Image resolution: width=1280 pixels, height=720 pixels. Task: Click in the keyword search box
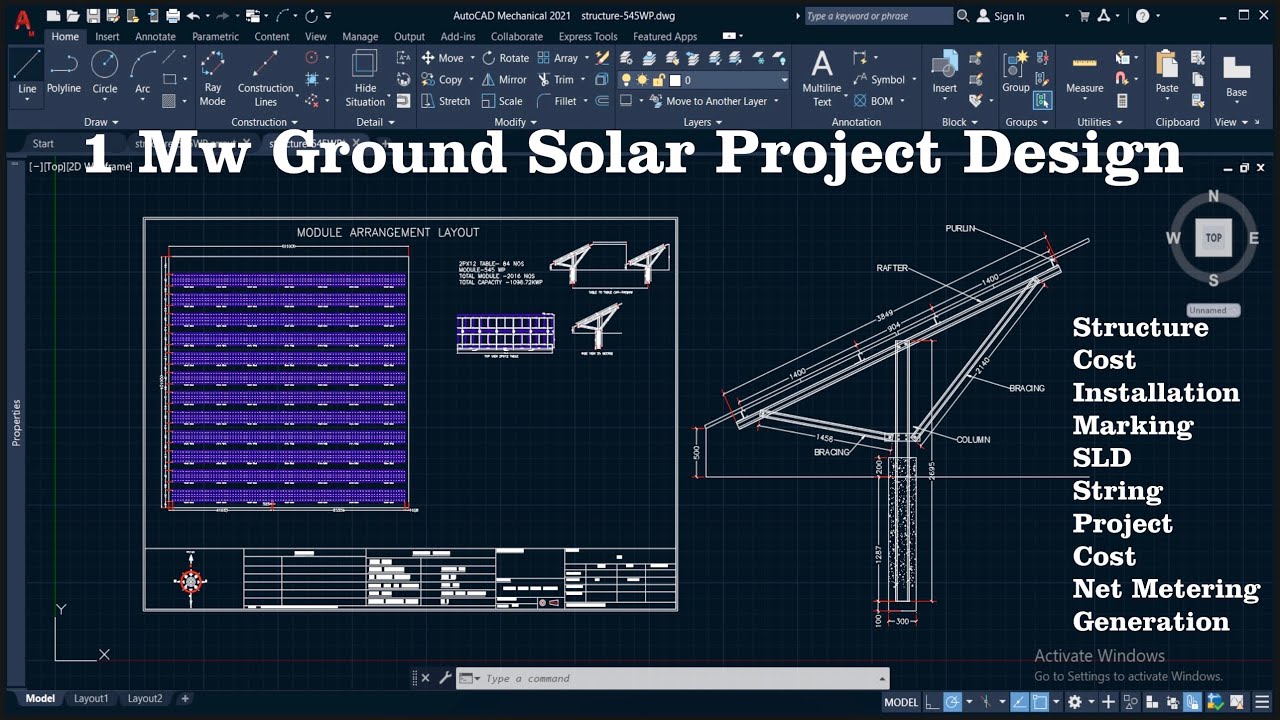coord(877,16)
